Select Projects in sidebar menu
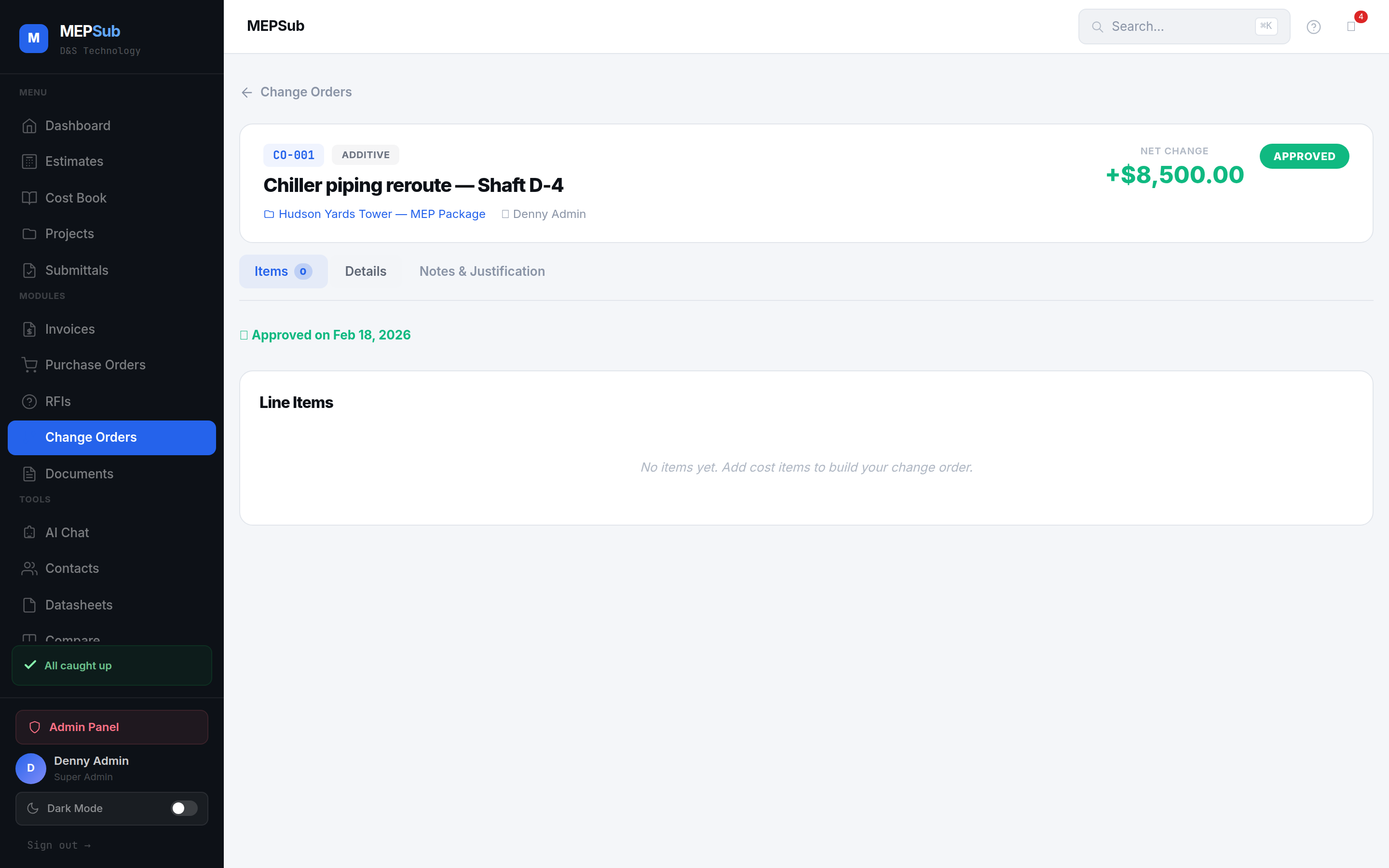 coord(112,234)
